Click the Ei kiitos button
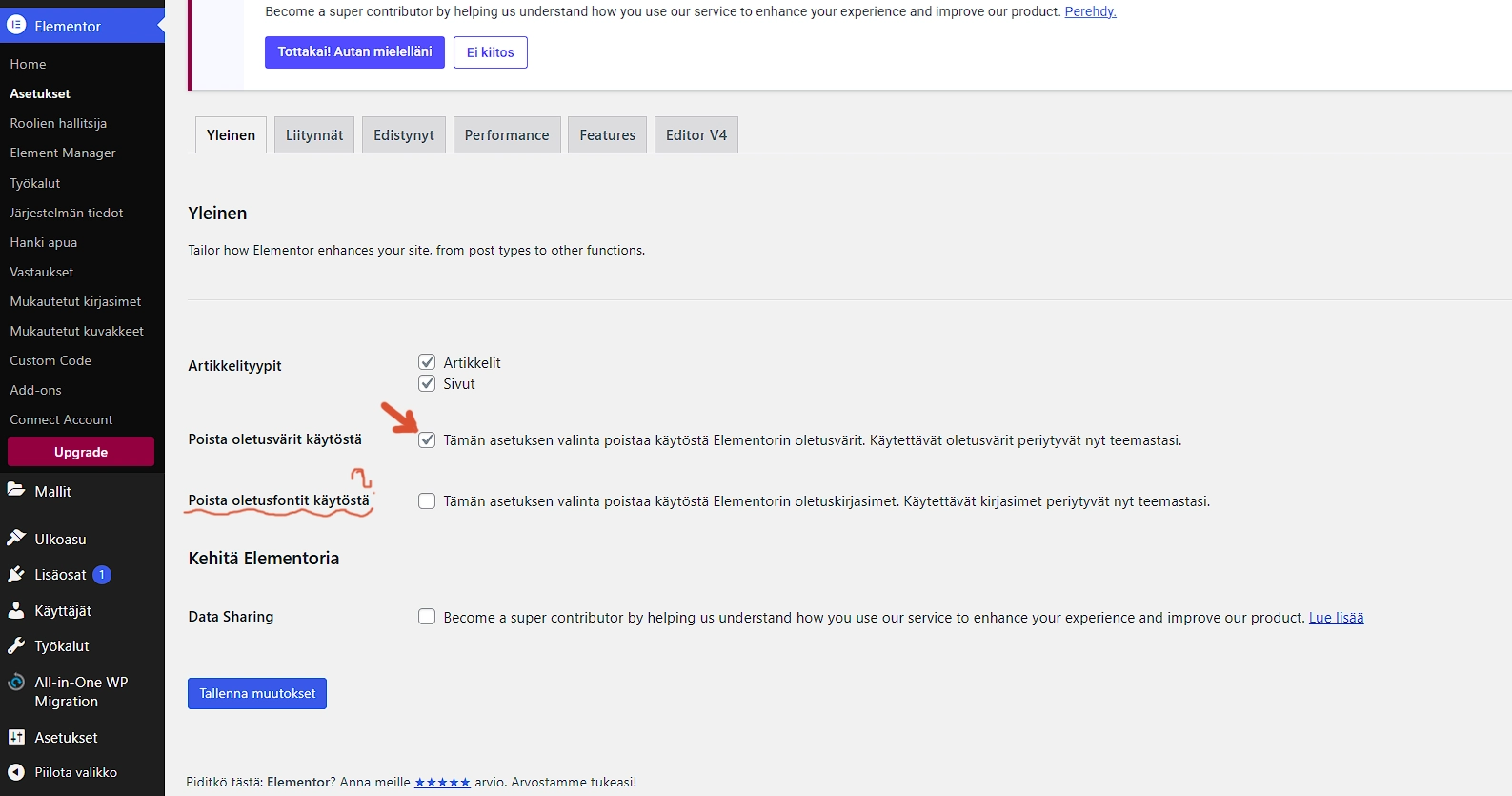 [490, 52]
